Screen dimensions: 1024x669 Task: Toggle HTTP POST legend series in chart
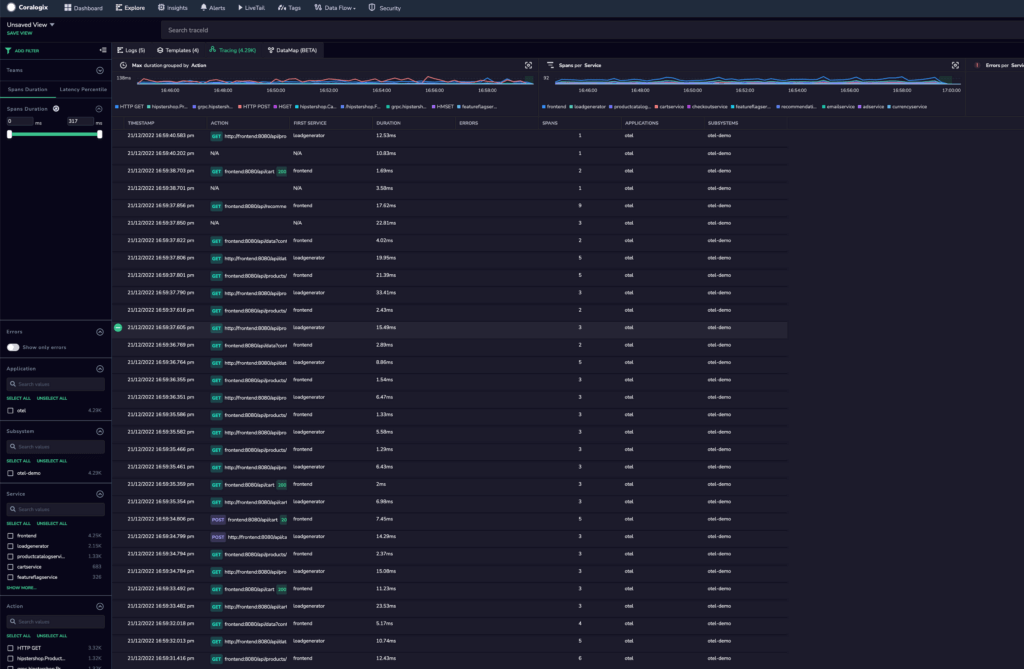(254, 106)
